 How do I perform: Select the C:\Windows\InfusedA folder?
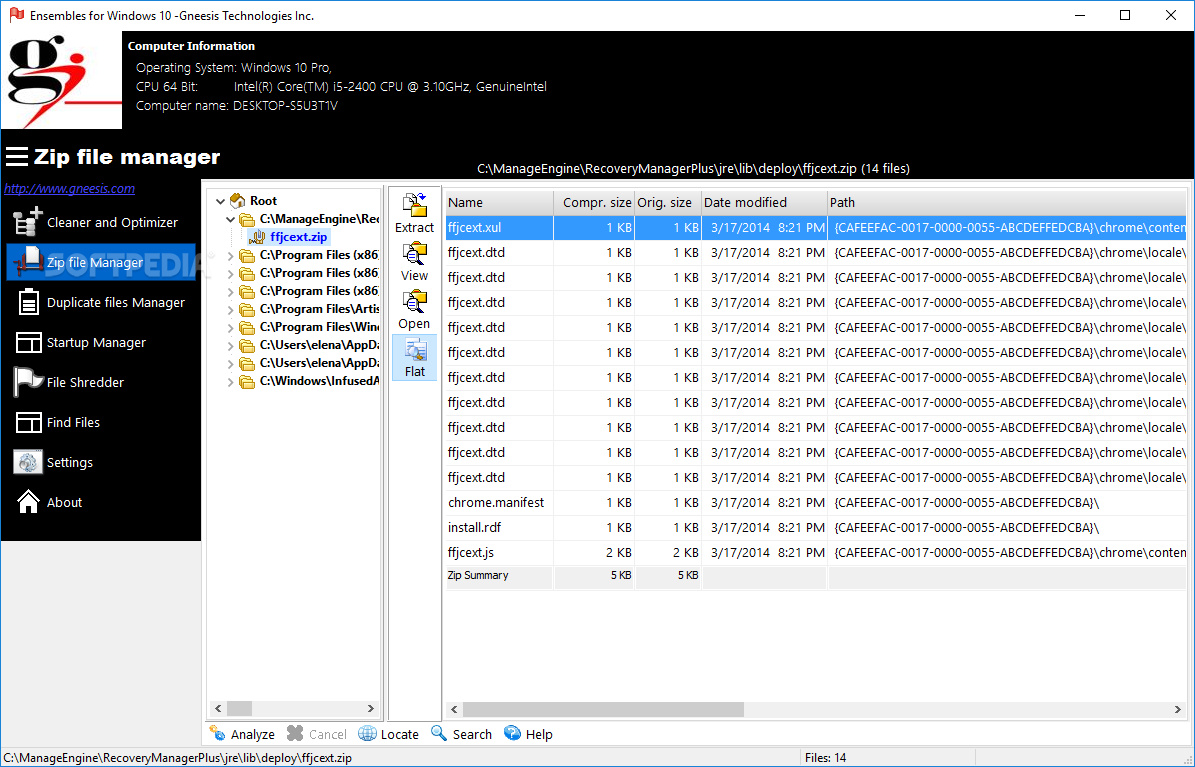pos(319,380)
